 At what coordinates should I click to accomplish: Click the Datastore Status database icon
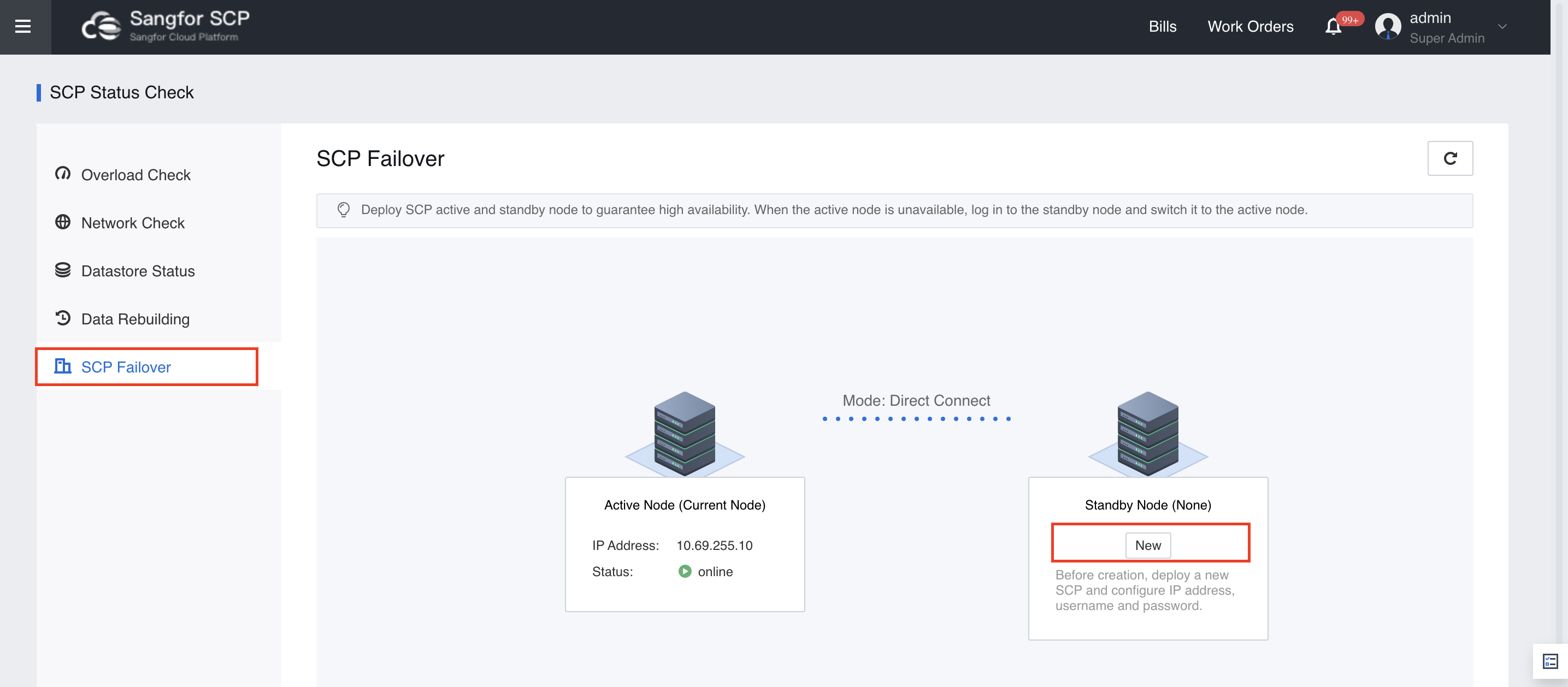click(x=63, y=270)
